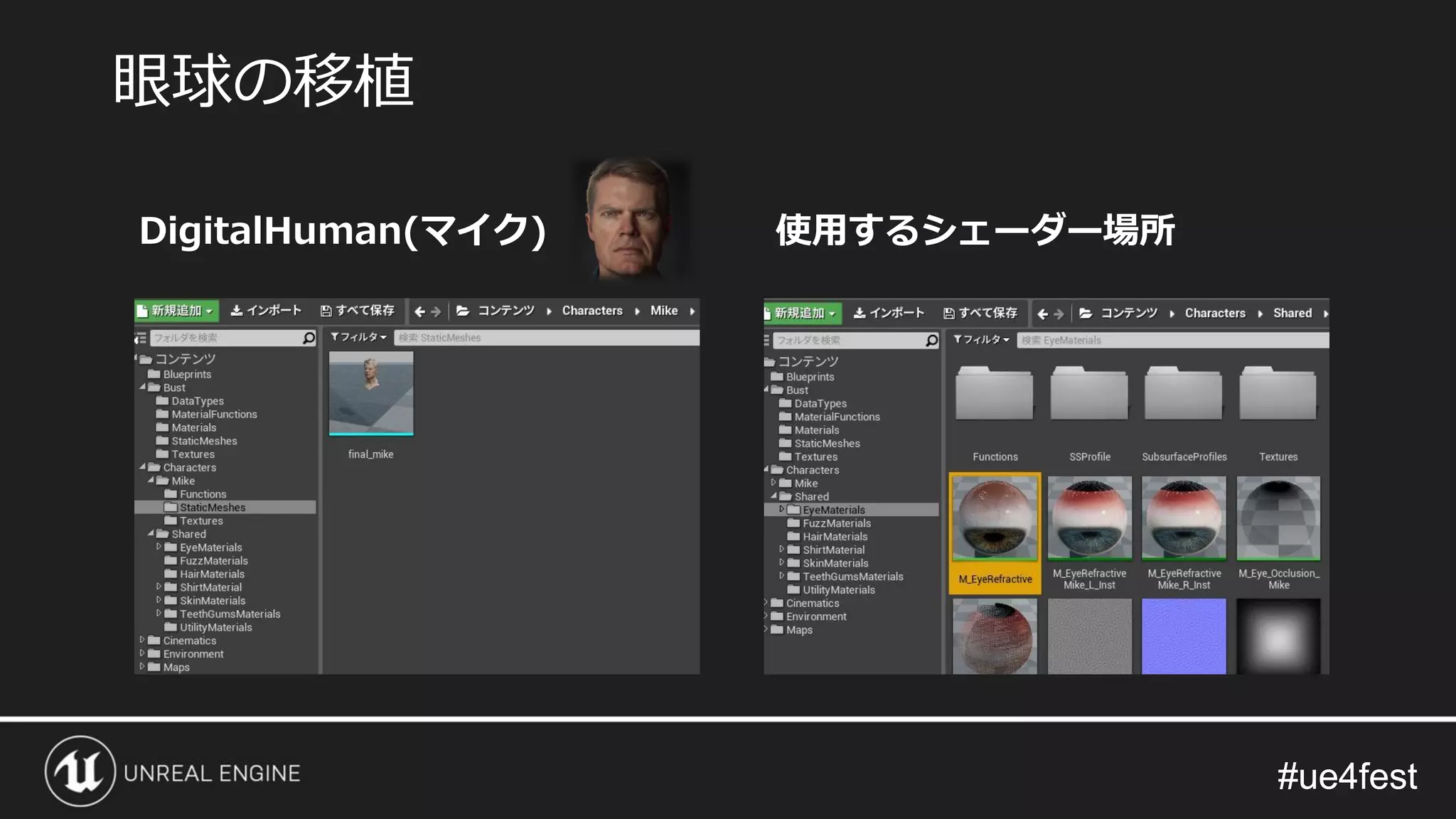Image resolution: width=1456 pixels, height=819 pixels.
Task: Collapse the Characters folder in the left tree
Action: click(142, 467)
